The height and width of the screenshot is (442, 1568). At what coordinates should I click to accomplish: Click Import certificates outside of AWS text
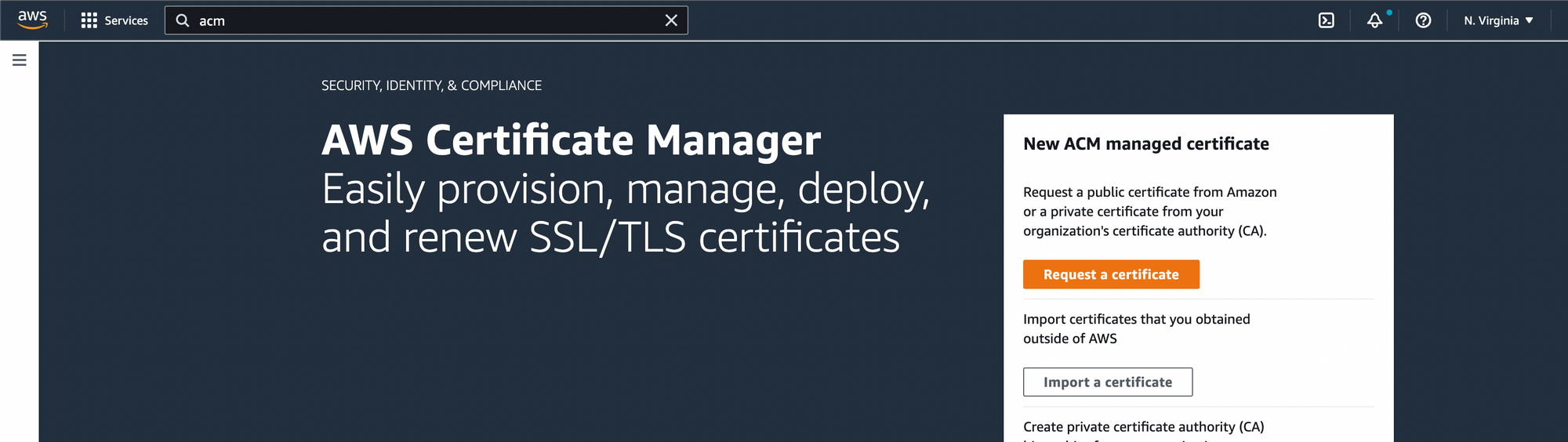(1137, 329)
